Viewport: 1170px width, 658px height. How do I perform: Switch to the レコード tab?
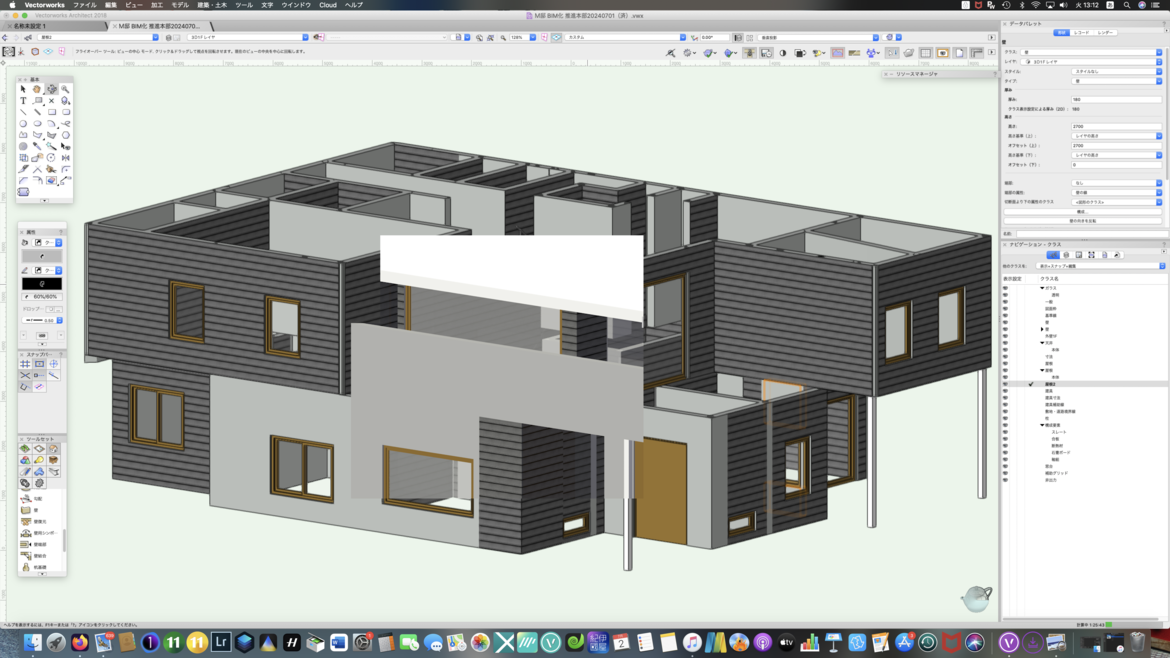point(1082,33)
